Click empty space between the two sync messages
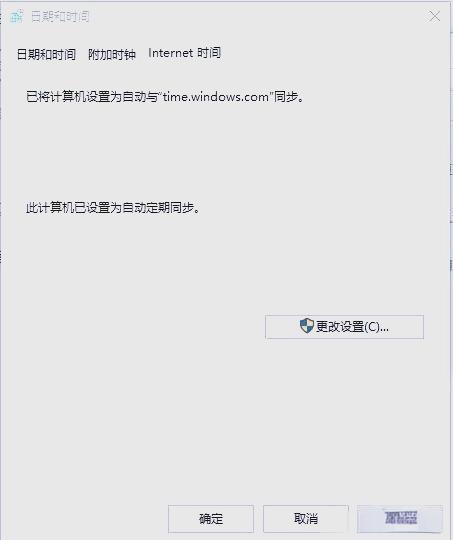The width and height of the screenshot is (453, 540). click(224, 153)
